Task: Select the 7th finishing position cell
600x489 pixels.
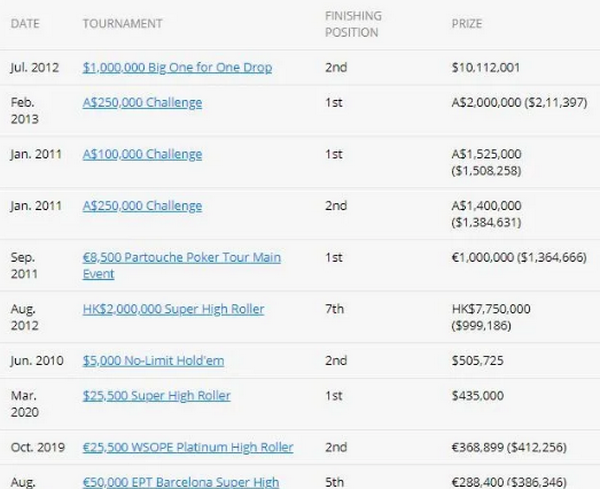Action: (x=334, y=309)
